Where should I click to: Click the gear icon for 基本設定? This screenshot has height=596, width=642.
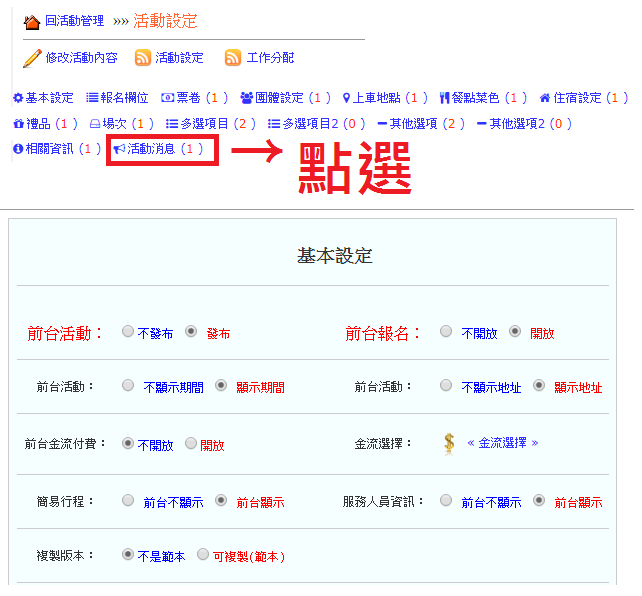(18, 98)
